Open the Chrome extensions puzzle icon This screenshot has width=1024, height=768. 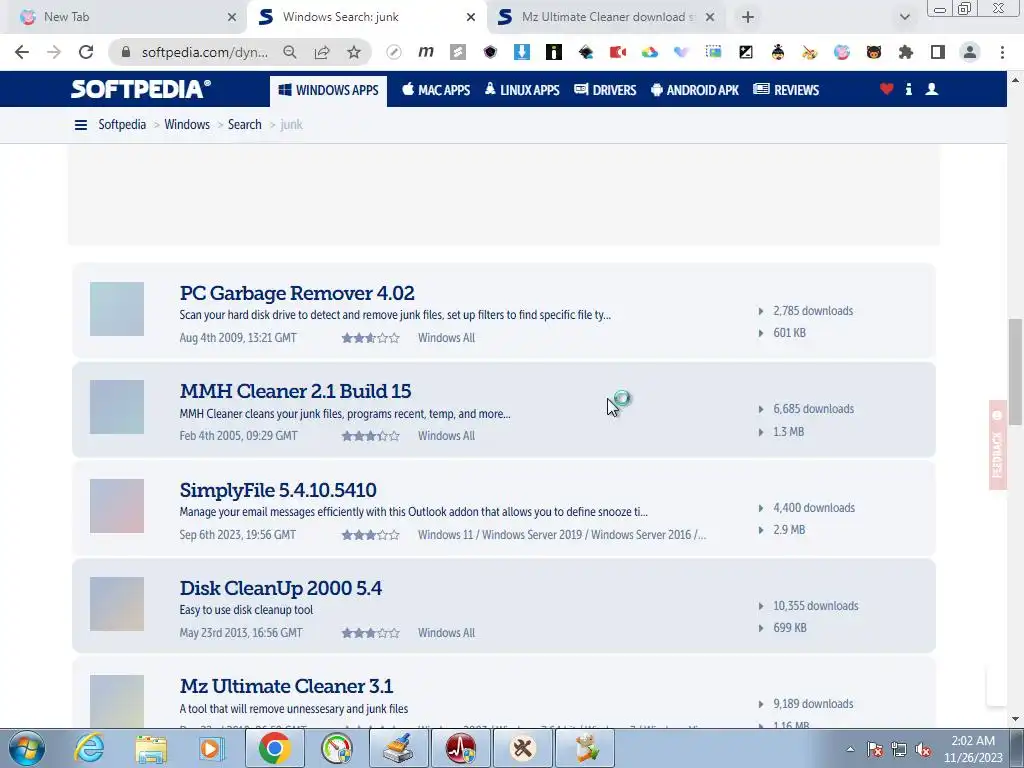pos(906,52)
